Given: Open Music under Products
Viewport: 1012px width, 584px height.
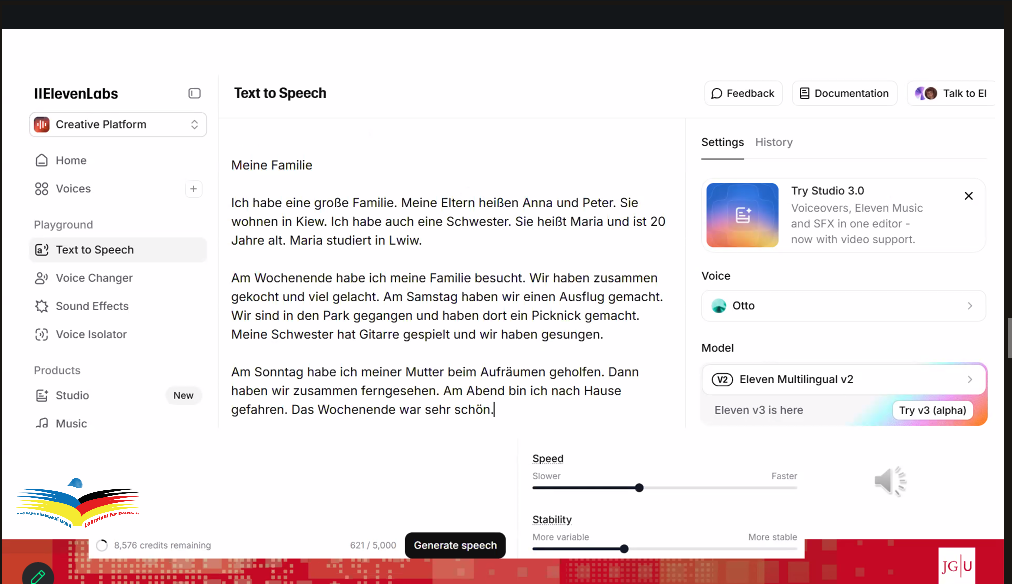Looking at the screenshot, I should click(x=71, y=423).
